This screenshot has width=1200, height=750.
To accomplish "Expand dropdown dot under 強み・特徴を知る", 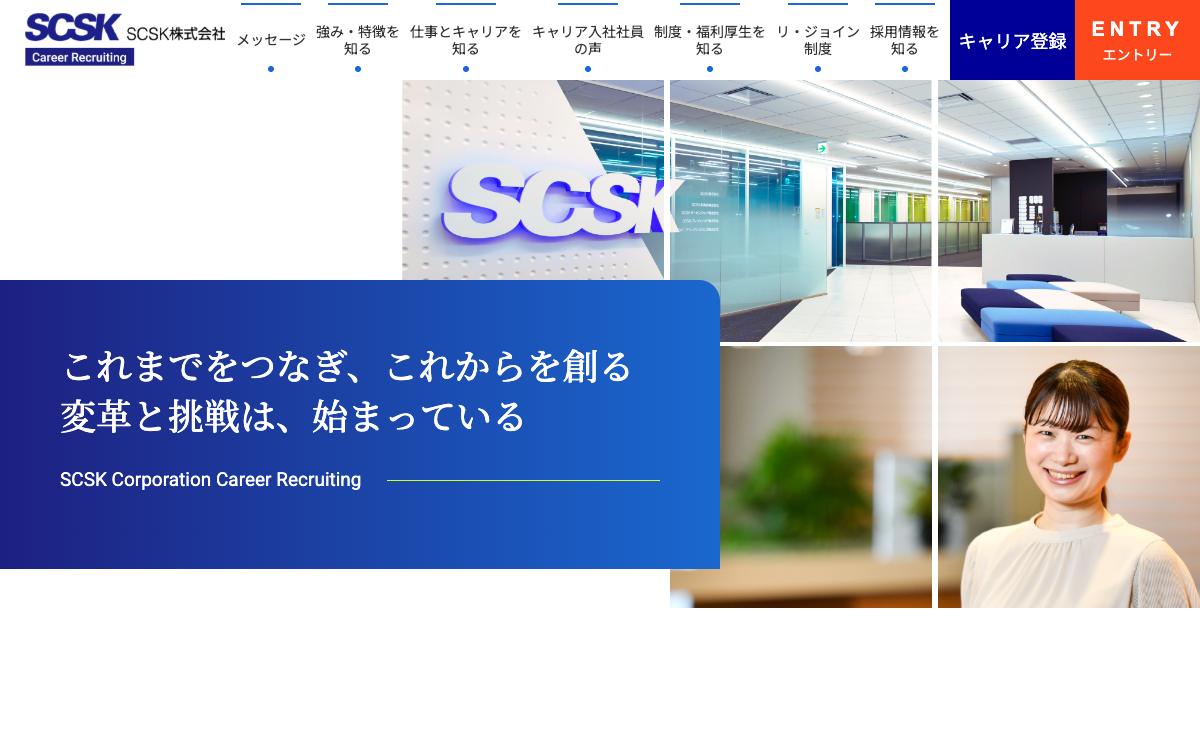I will click(x=358, y=69).
